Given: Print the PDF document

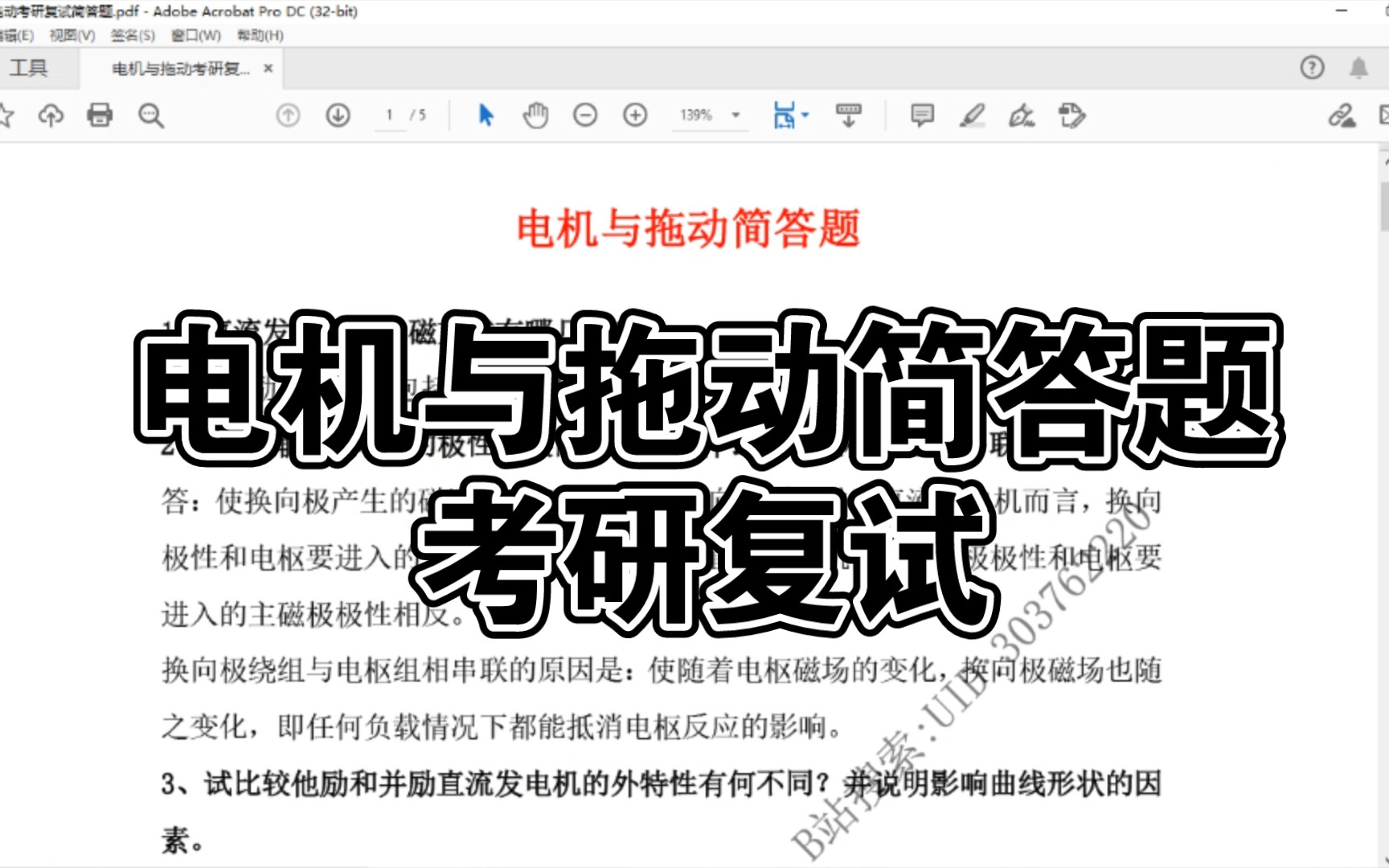Looking at the screenshot, I should [x=100, y=116].
